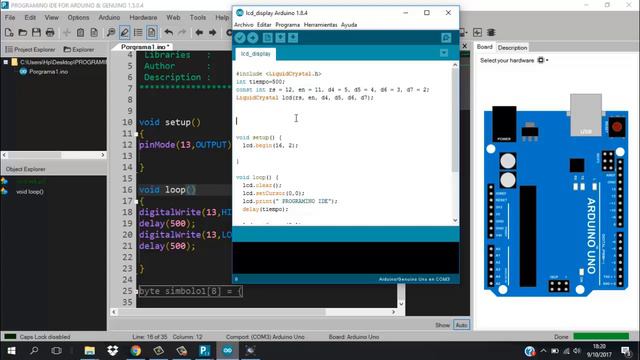
Task: Undo the last edit in Programino
Action: click(169, 32)
